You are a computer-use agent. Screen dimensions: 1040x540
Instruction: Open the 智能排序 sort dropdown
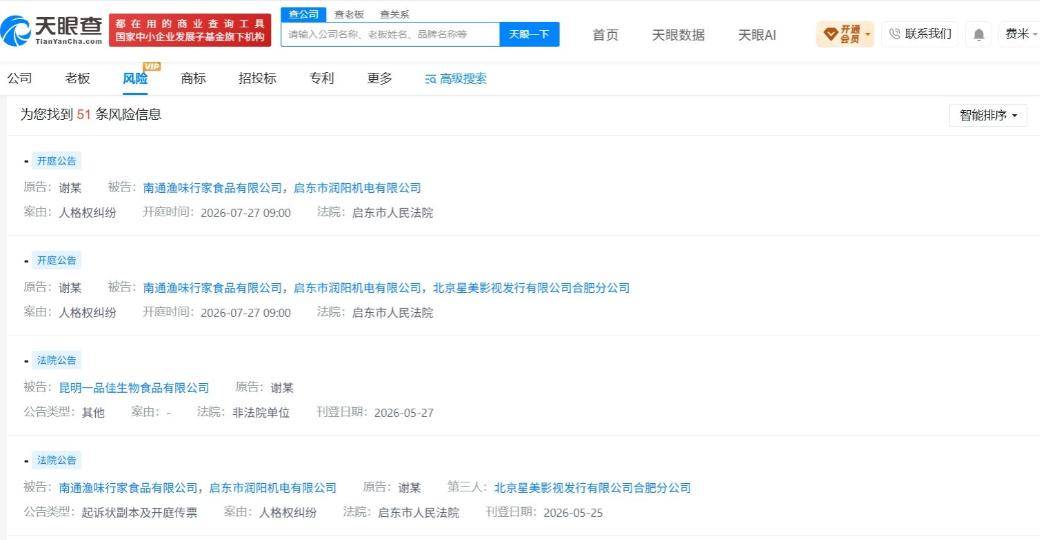[988, 115]
